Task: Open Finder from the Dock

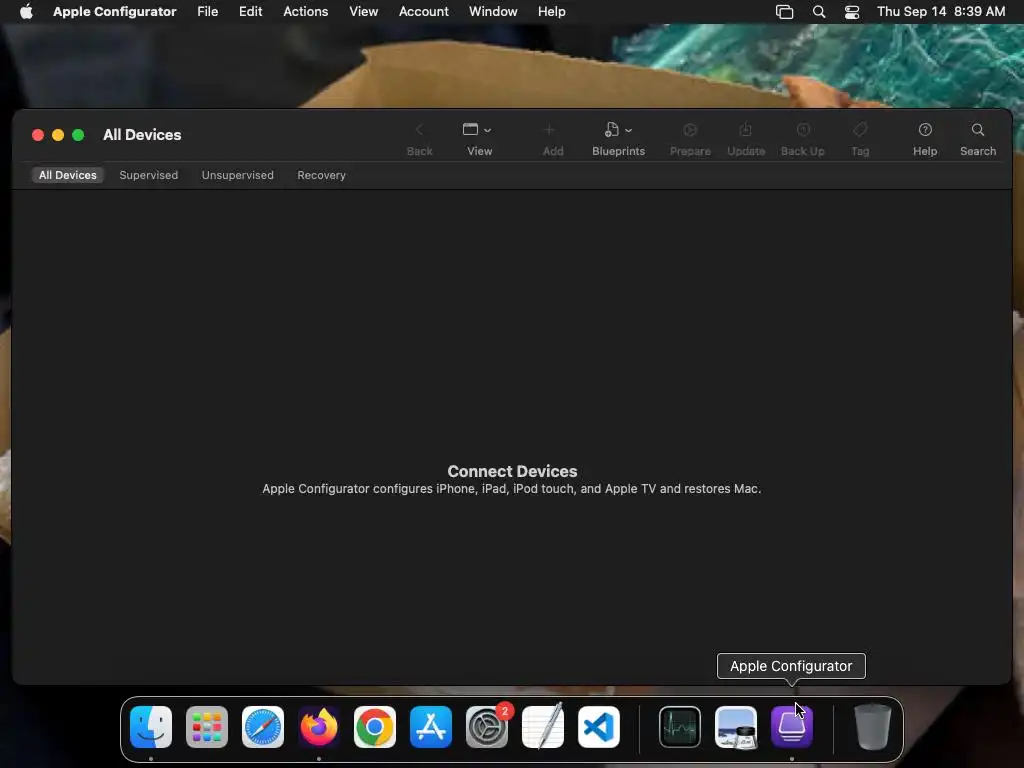Action: tap(151, 727)
